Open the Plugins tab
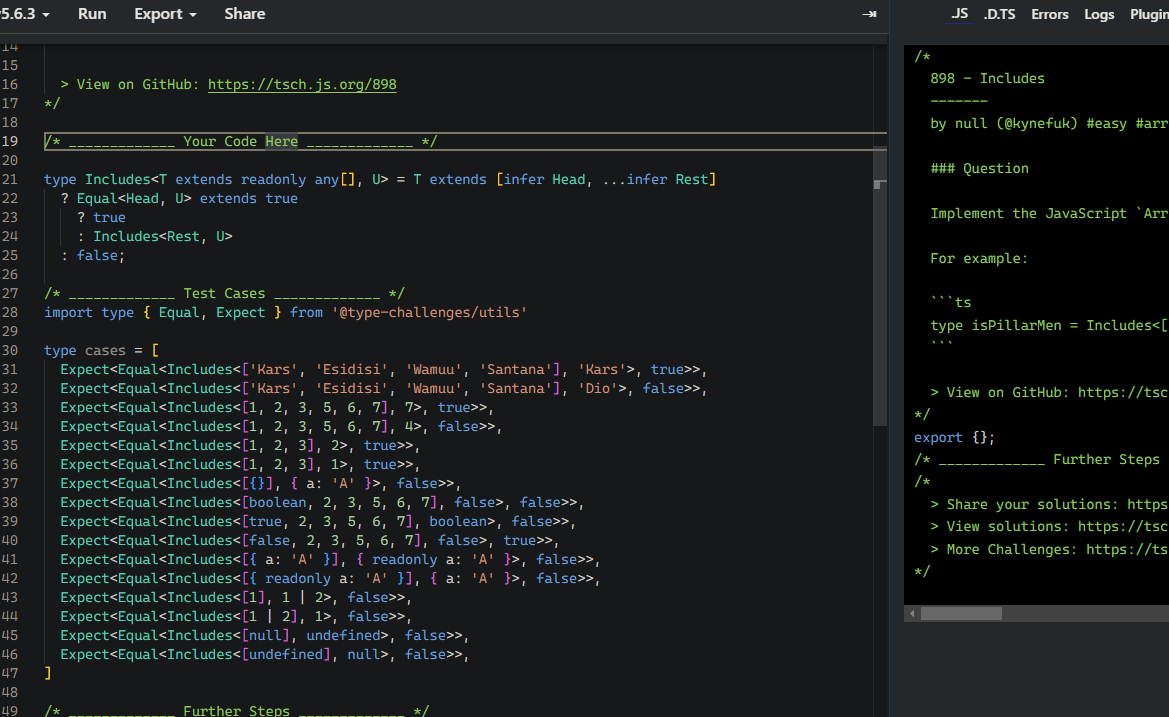 [x=1148, y=14]
